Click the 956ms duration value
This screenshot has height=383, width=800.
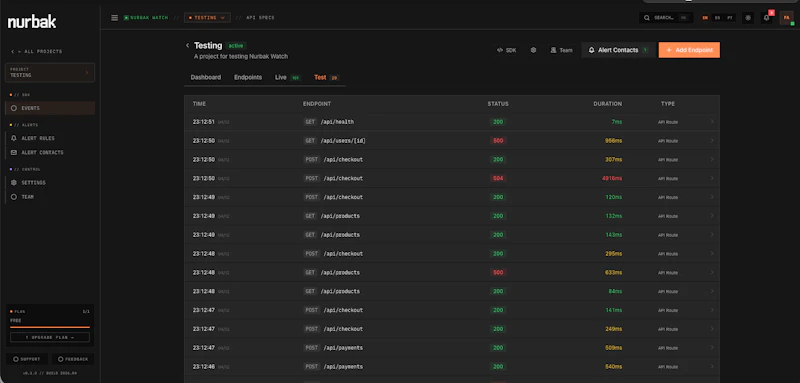pos(613,141)
